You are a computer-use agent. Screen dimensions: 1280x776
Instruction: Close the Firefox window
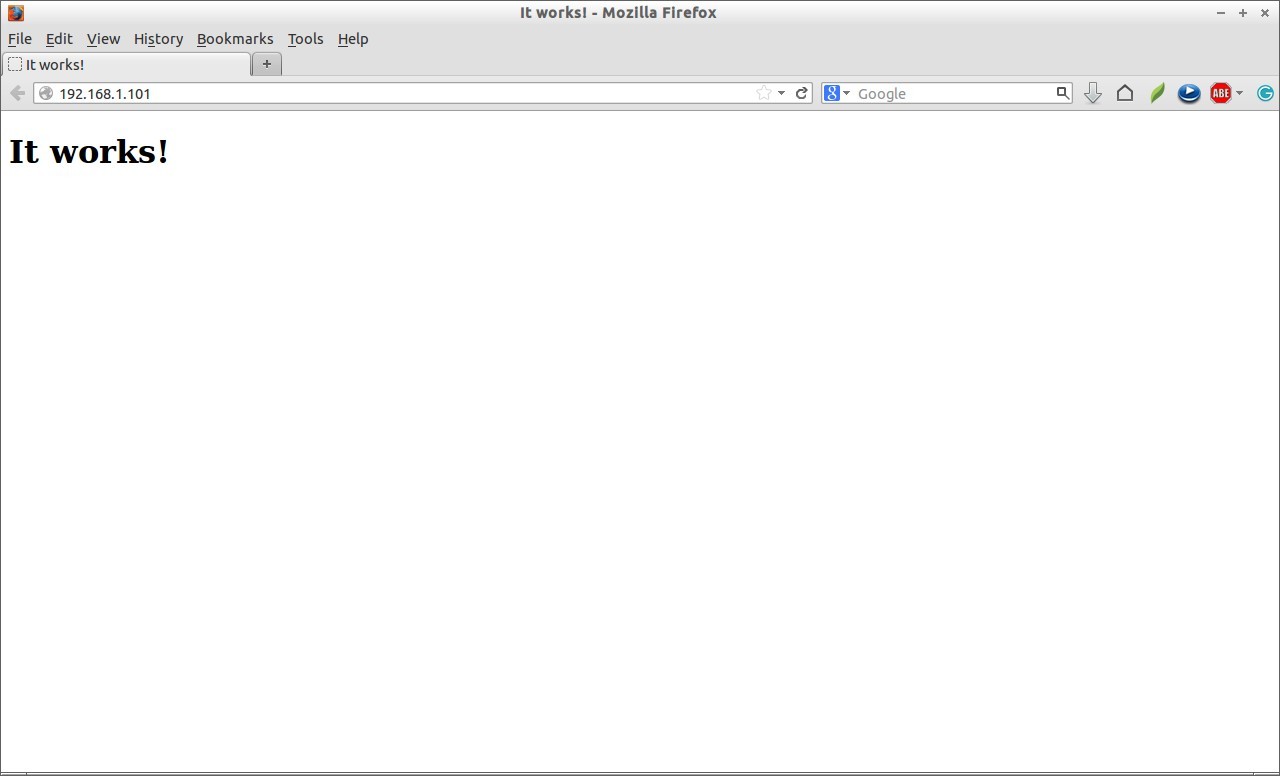1265,13
